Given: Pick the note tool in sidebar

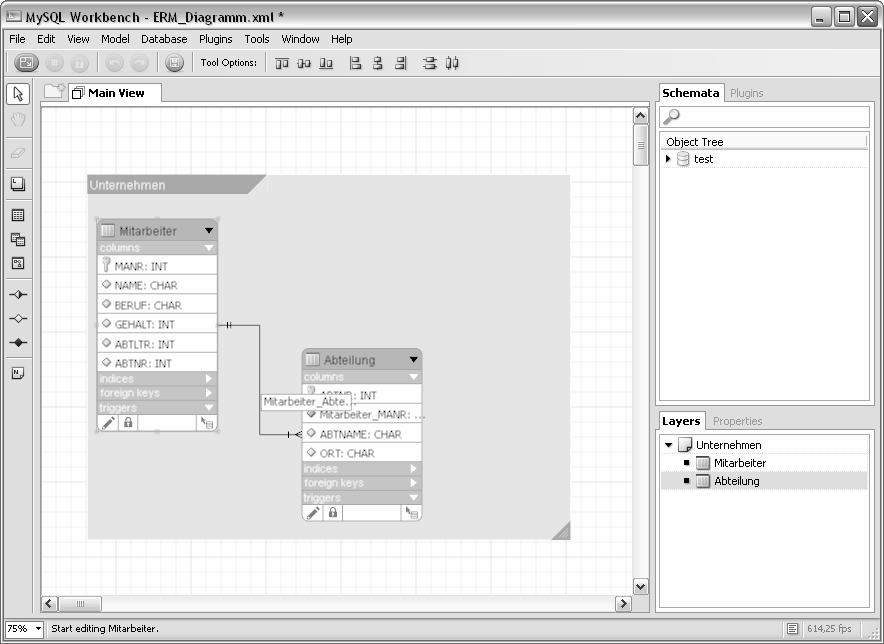Looking at the screenshot, I should point(18,373).
